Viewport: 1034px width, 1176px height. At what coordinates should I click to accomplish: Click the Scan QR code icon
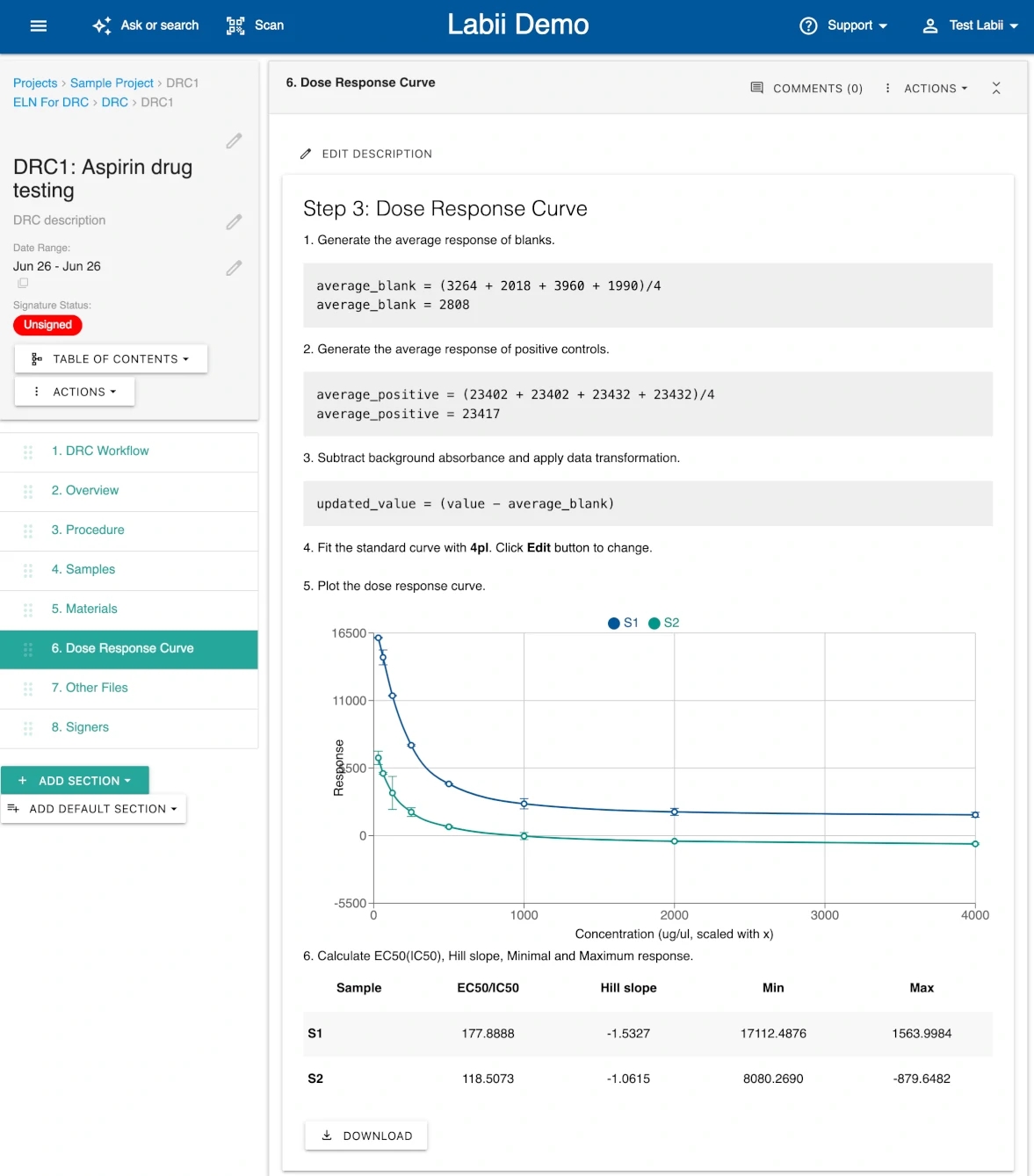coord(235,25)
